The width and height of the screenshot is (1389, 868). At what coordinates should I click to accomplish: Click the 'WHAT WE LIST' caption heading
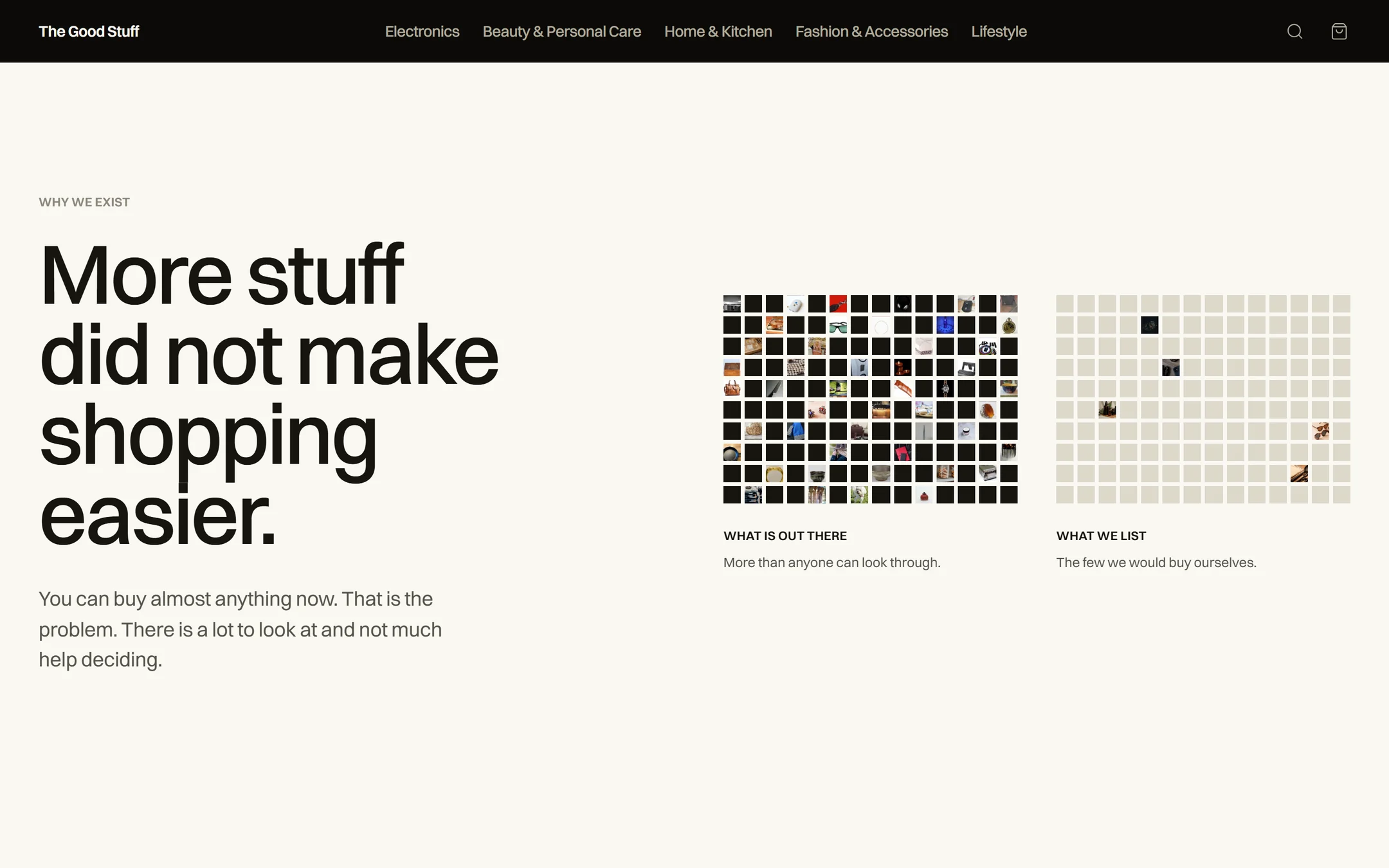coord(1101,536)
